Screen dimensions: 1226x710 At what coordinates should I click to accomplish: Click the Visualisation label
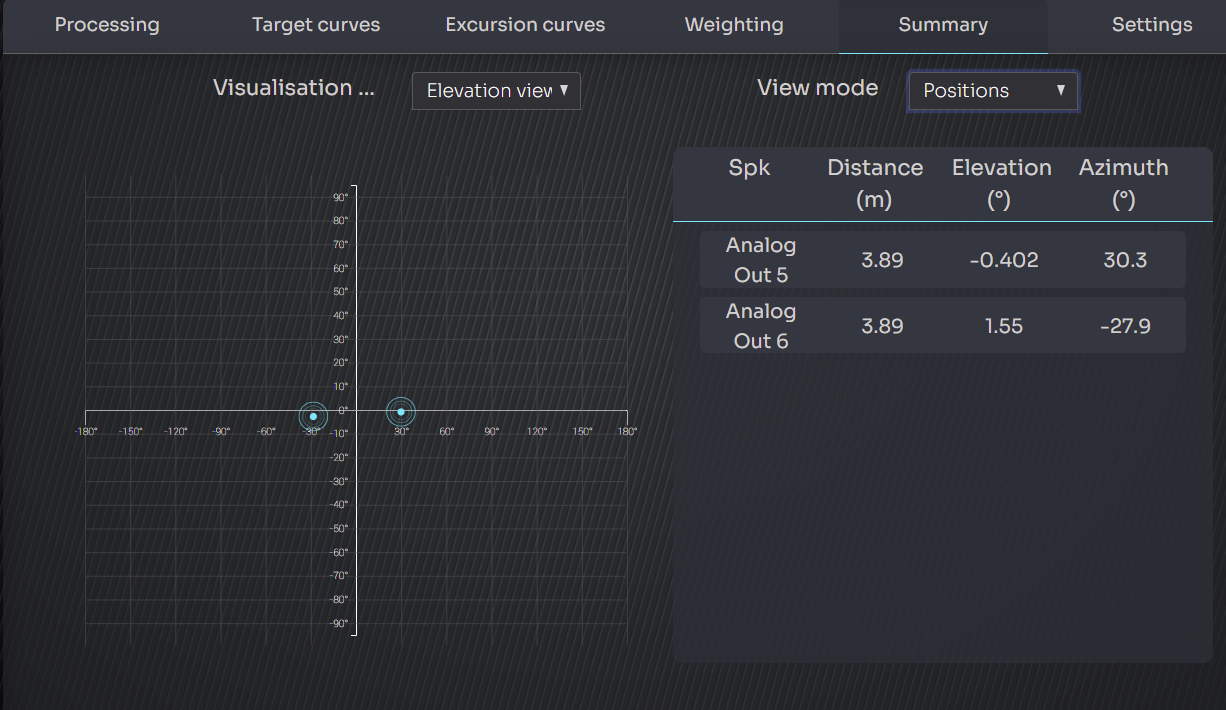[294, 88]
